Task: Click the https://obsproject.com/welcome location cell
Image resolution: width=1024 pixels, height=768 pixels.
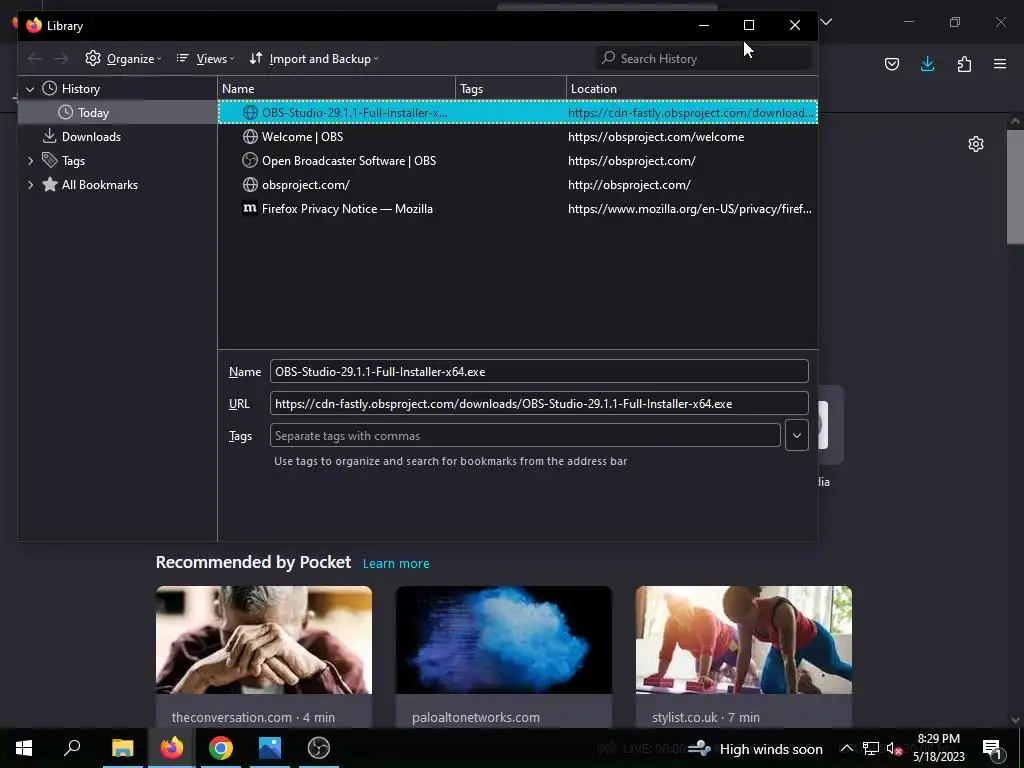Action: click(656, 136)
